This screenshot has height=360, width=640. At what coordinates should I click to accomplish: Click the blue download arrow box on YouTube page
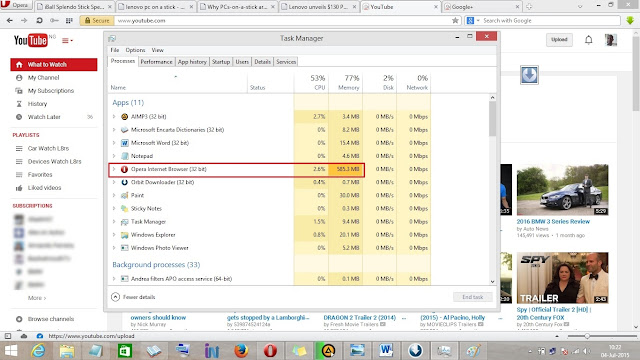(529, 75)
